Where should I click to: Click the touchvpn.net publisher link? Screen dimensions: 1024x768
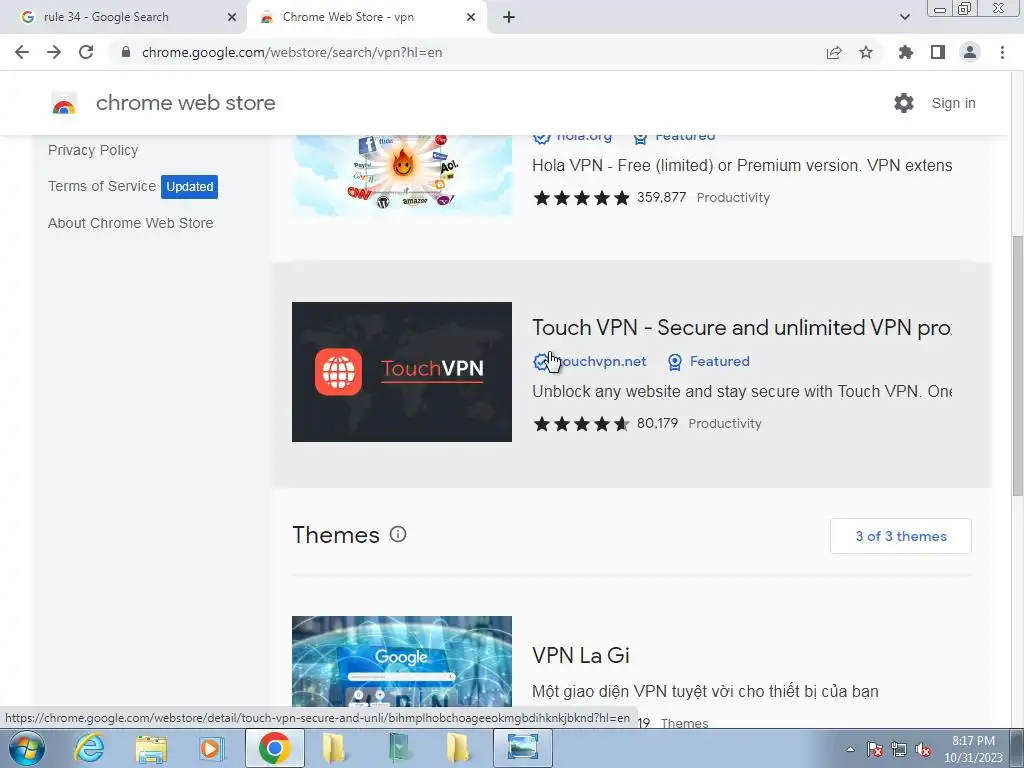601,361
